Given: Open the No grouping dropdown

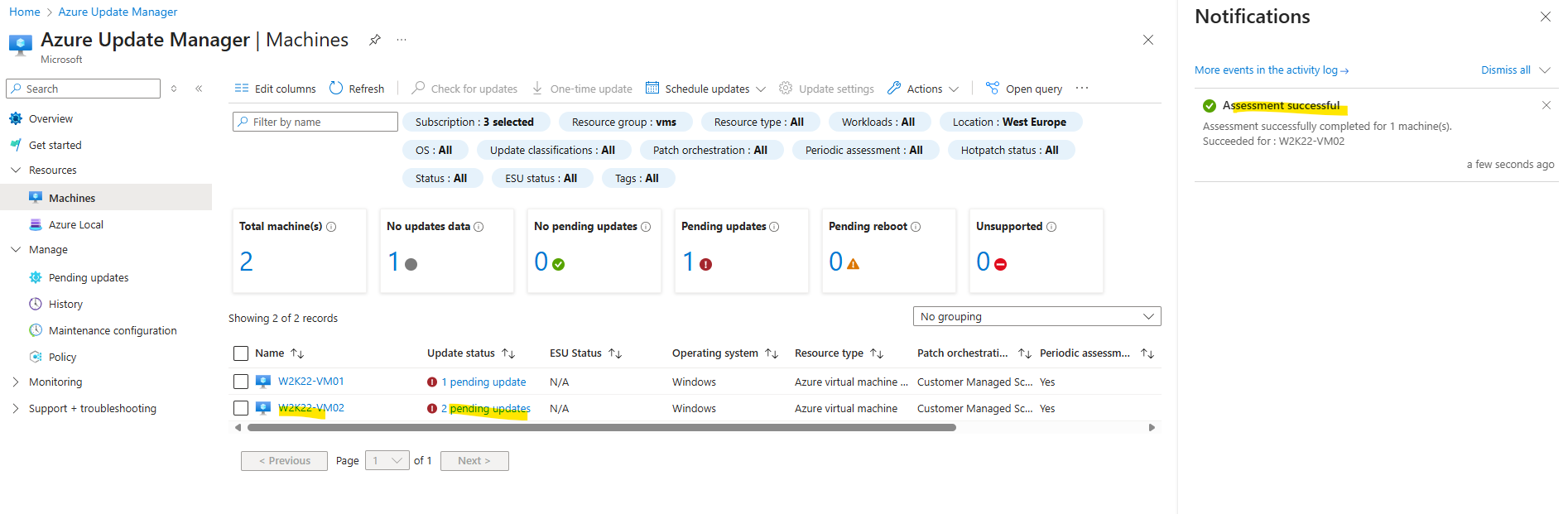Looking at the screenshot, I should [1037, 316].
